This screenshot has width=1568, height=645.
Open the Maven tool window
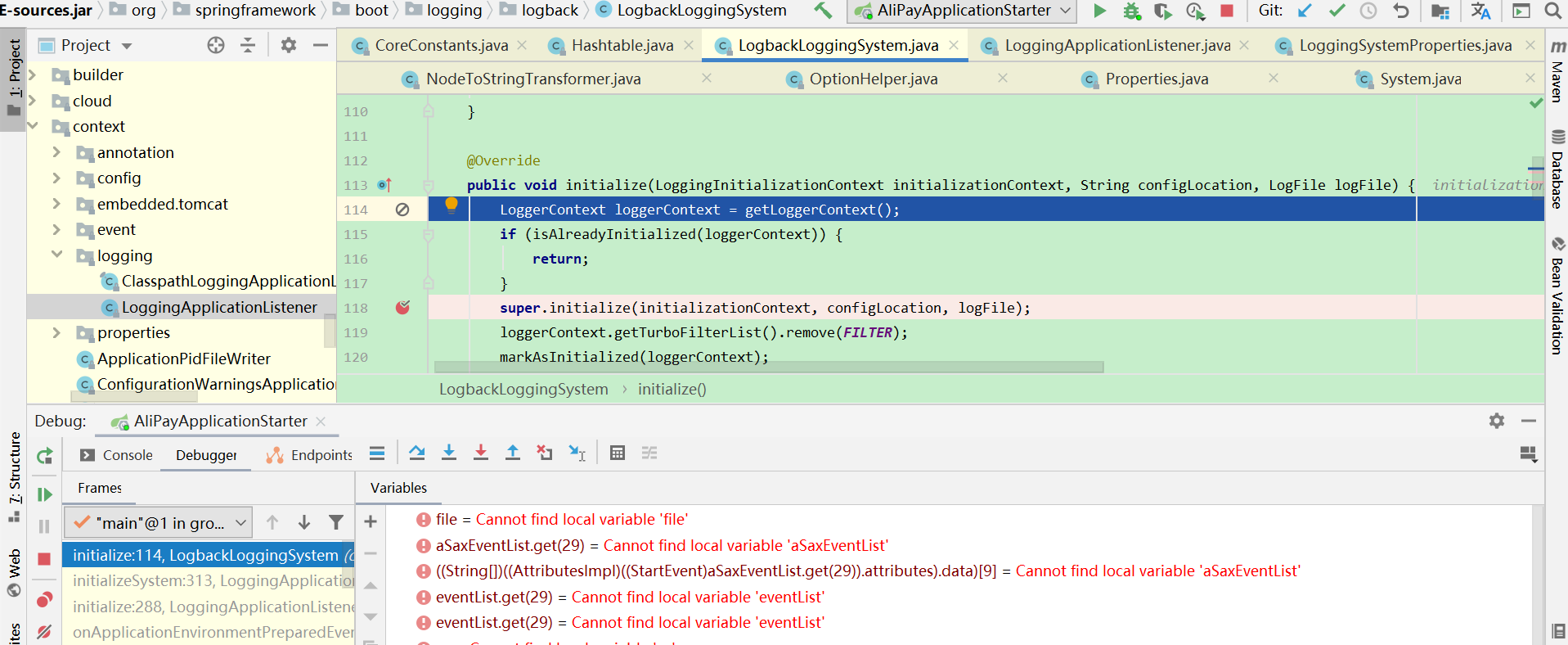pos(1557,70)
